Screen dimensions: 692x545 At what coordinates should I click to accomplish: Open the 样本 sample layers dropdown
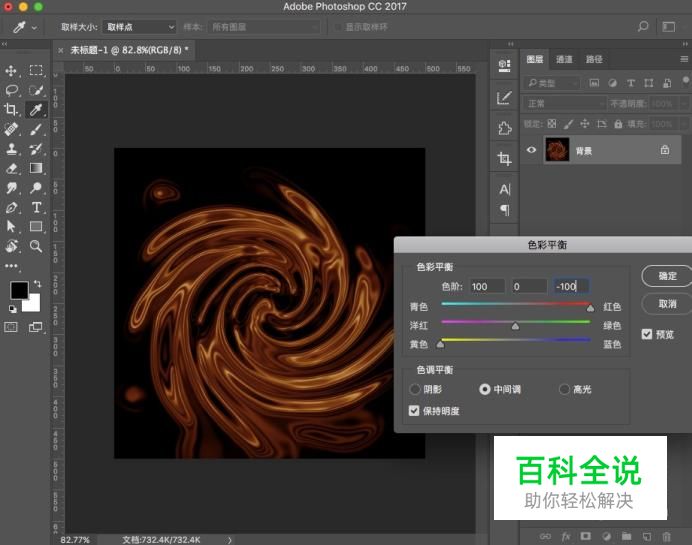[x=264, y=27]
